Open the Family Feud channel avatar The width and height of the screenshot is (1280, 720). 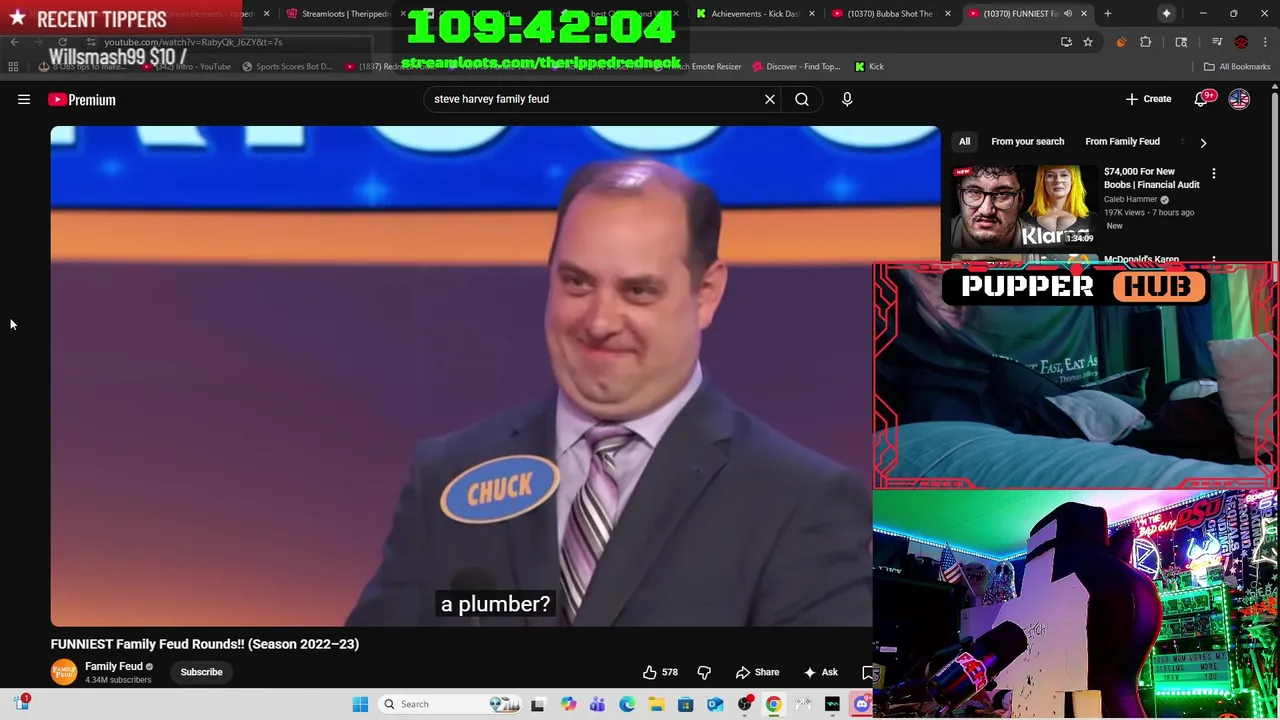pos(64,672)
